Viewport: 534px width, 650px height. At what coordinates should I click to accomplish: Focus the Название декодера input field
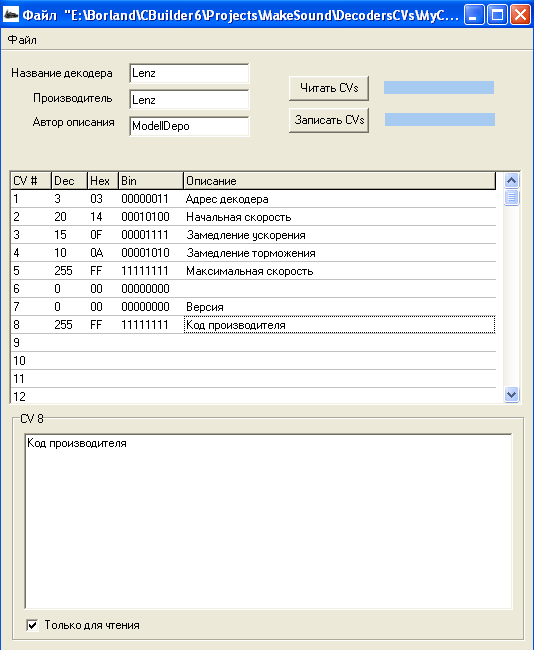point(189,73)
